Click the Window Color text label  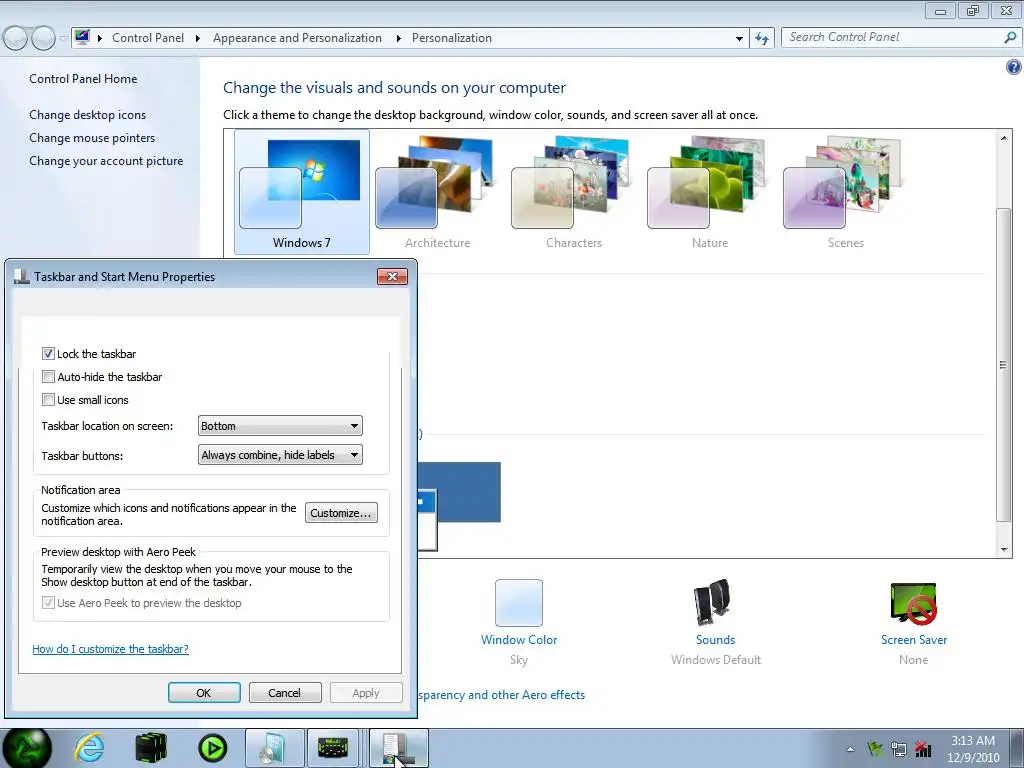[519, 639]
